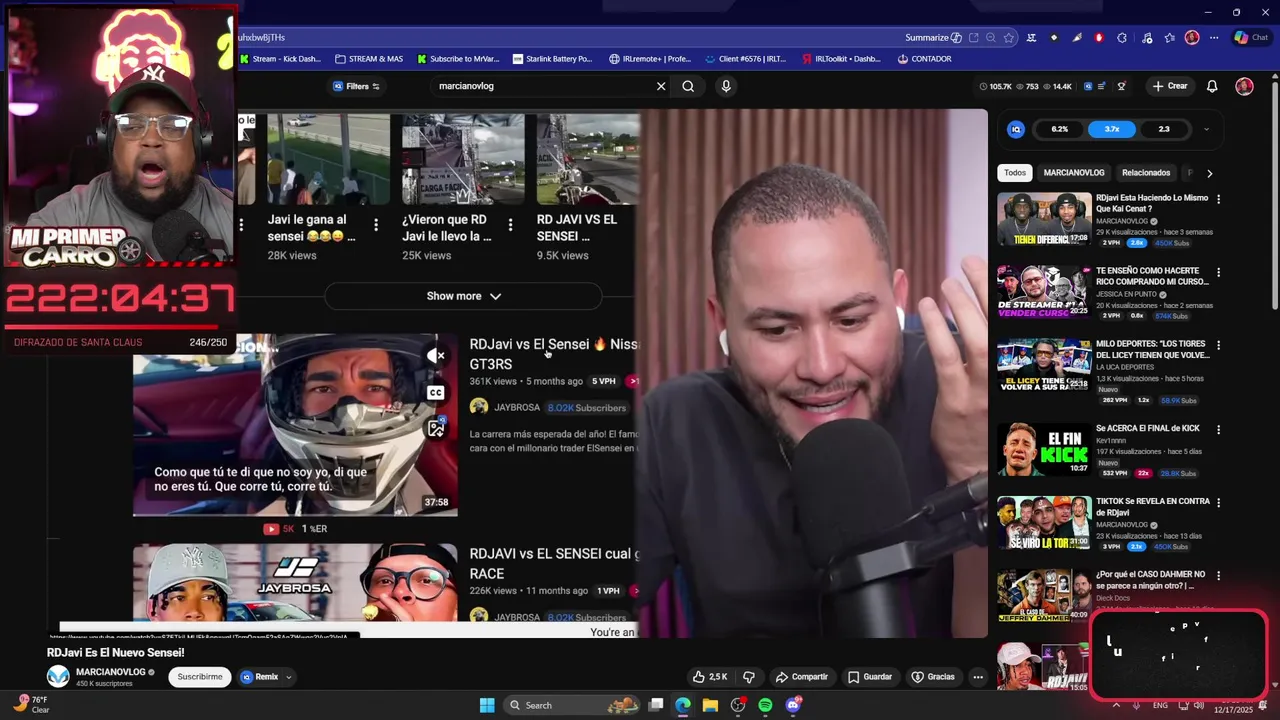Open menu for 'RDJavi Esta Haciendo Lo Mismo' video
The height and width of the screenshot is (720, 1280).
pyautogui.click(x=1218, y=199)
